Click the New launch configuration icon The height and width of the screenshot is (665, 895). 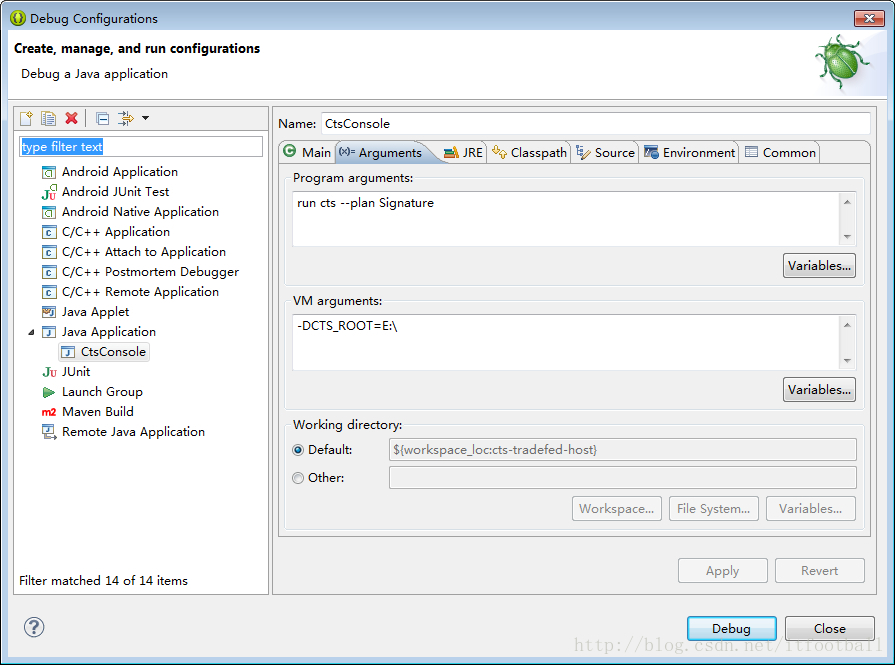pos(27,119)
